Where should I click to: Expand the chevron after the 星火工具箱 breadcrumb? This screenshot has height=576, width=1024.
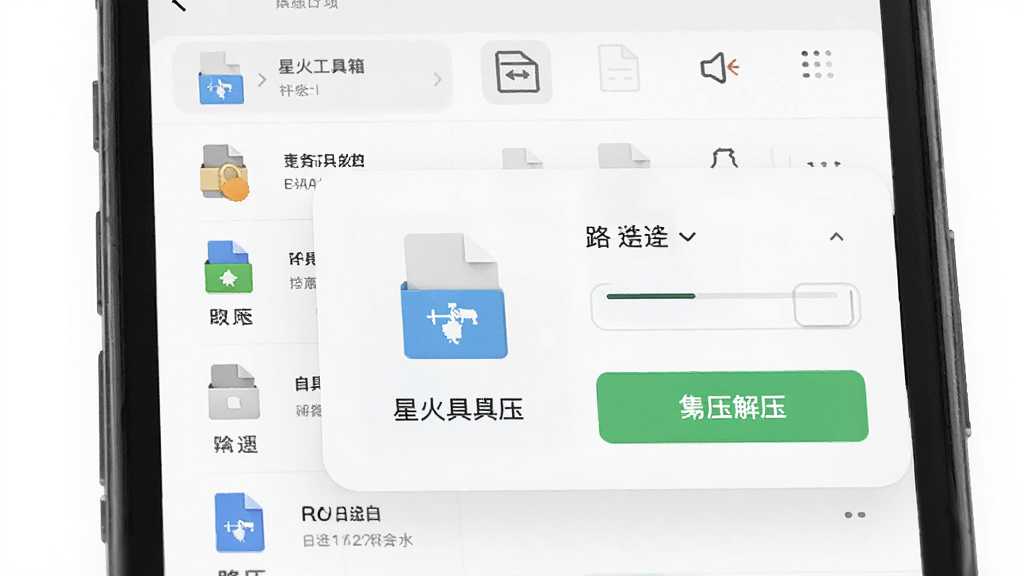coord(437,80)
